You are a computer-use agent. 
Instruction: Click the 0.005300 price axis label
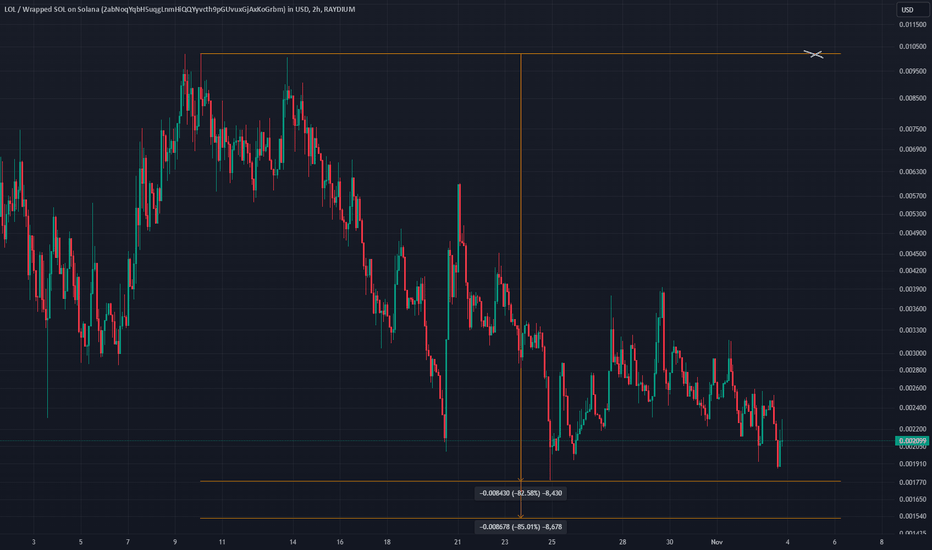click(x=912, y=214)
